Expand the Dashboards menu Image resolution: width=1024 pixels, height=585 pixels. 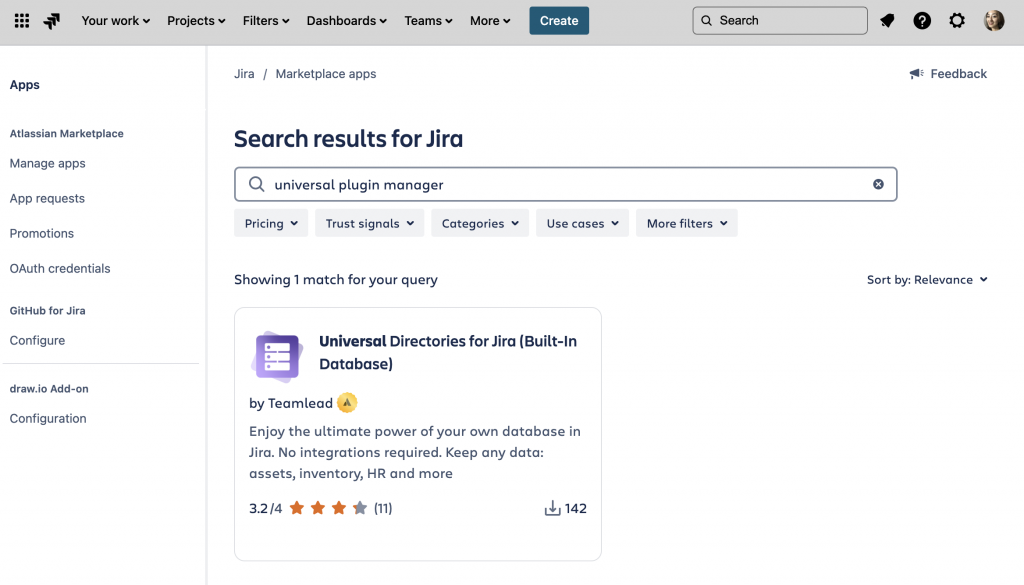point(346,21)
